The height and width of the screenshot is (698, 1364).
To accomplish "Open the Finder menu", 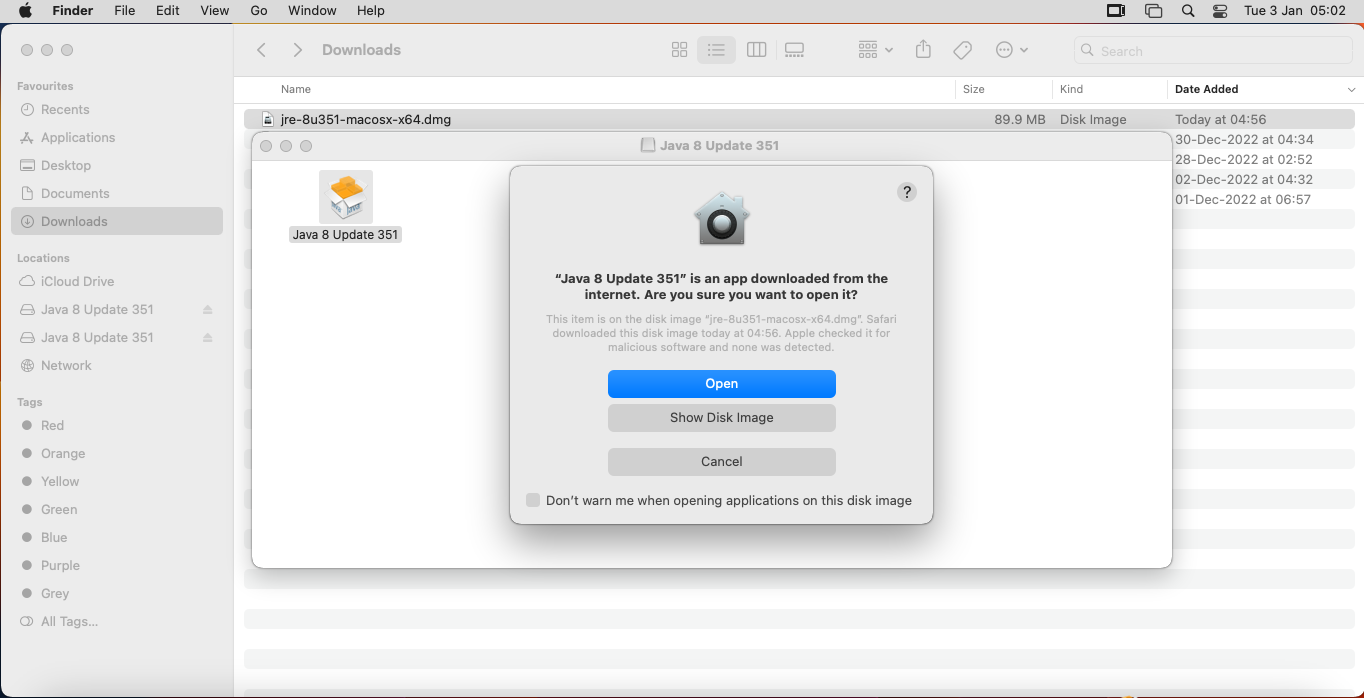I will pos(72,11).
